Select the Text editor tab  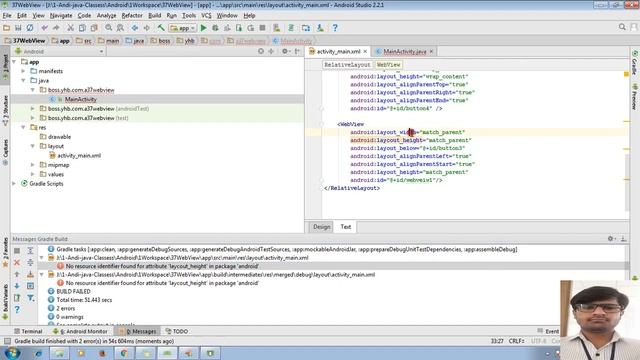point(345,227)
